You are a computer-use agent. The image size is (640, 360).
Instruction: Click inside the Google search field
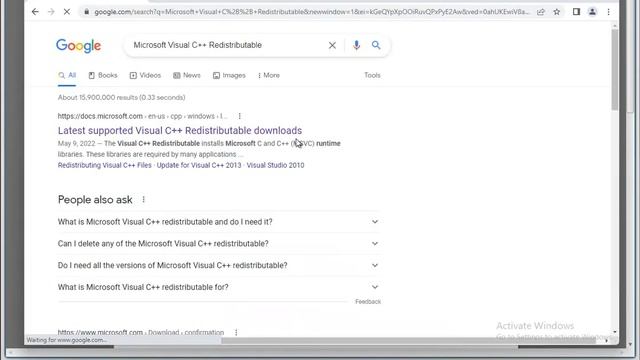[227, 45]
